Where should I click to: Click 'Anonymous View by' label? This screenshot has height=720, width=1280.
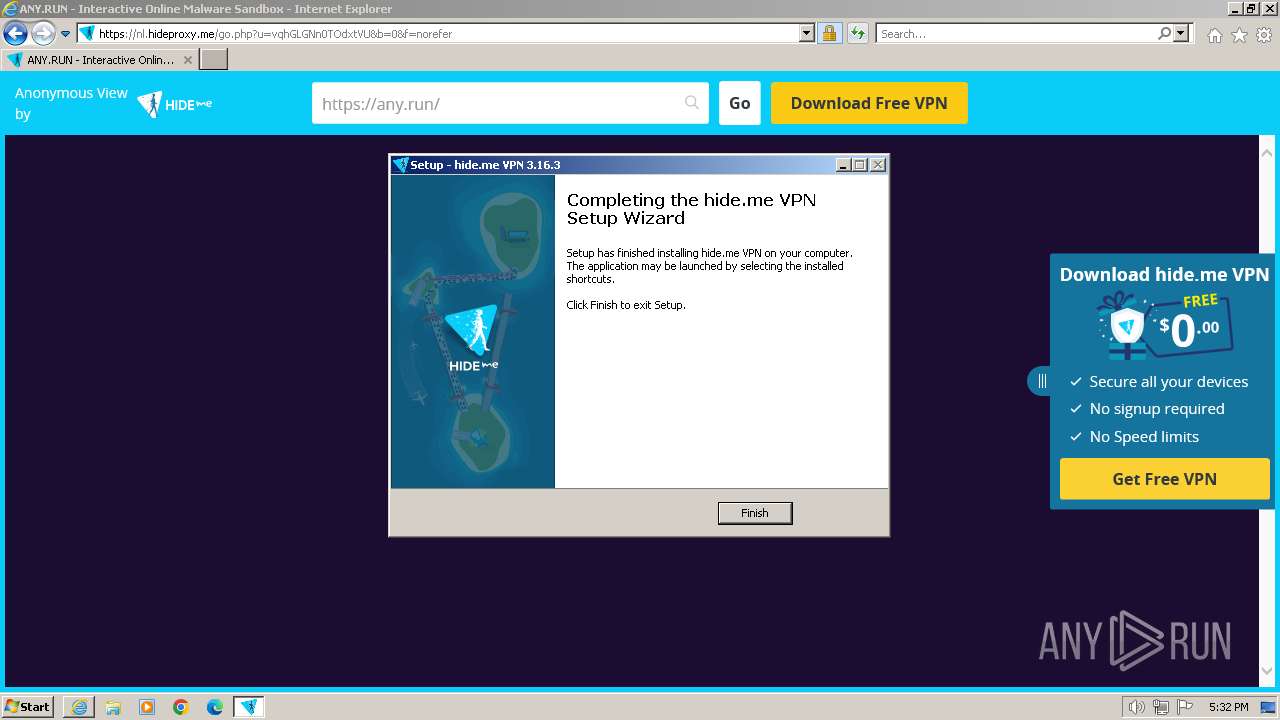tap(71, 103)
